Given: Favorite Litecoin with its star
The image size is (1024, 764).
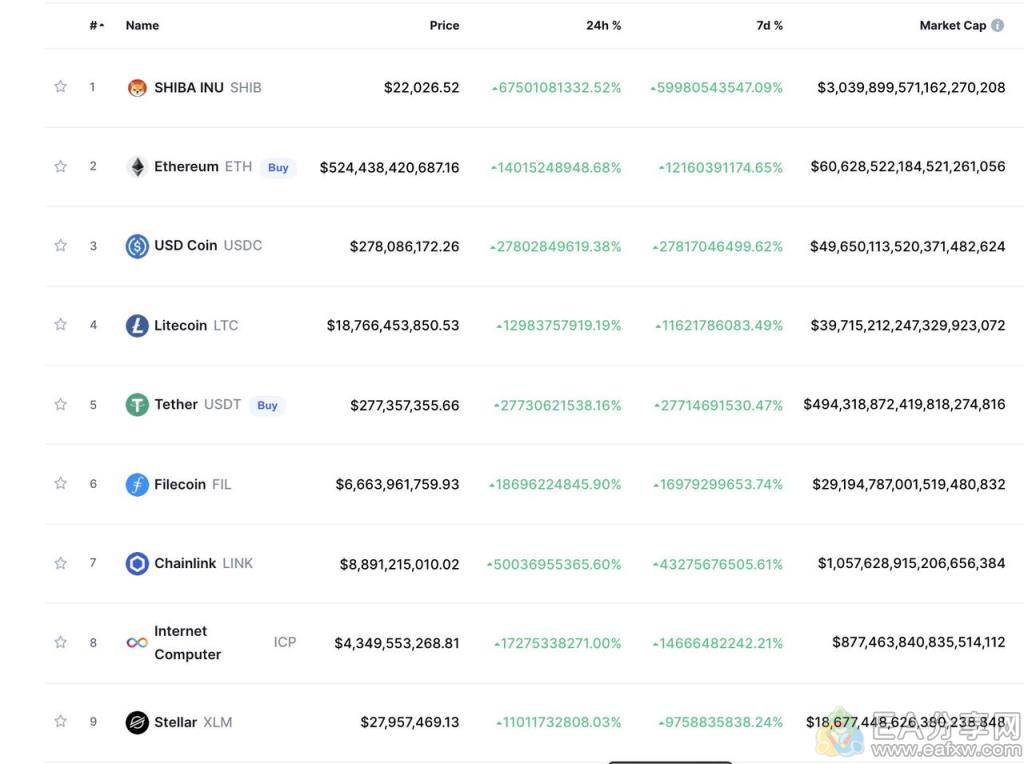Looking at the screenshot, I should click(60, 325).
